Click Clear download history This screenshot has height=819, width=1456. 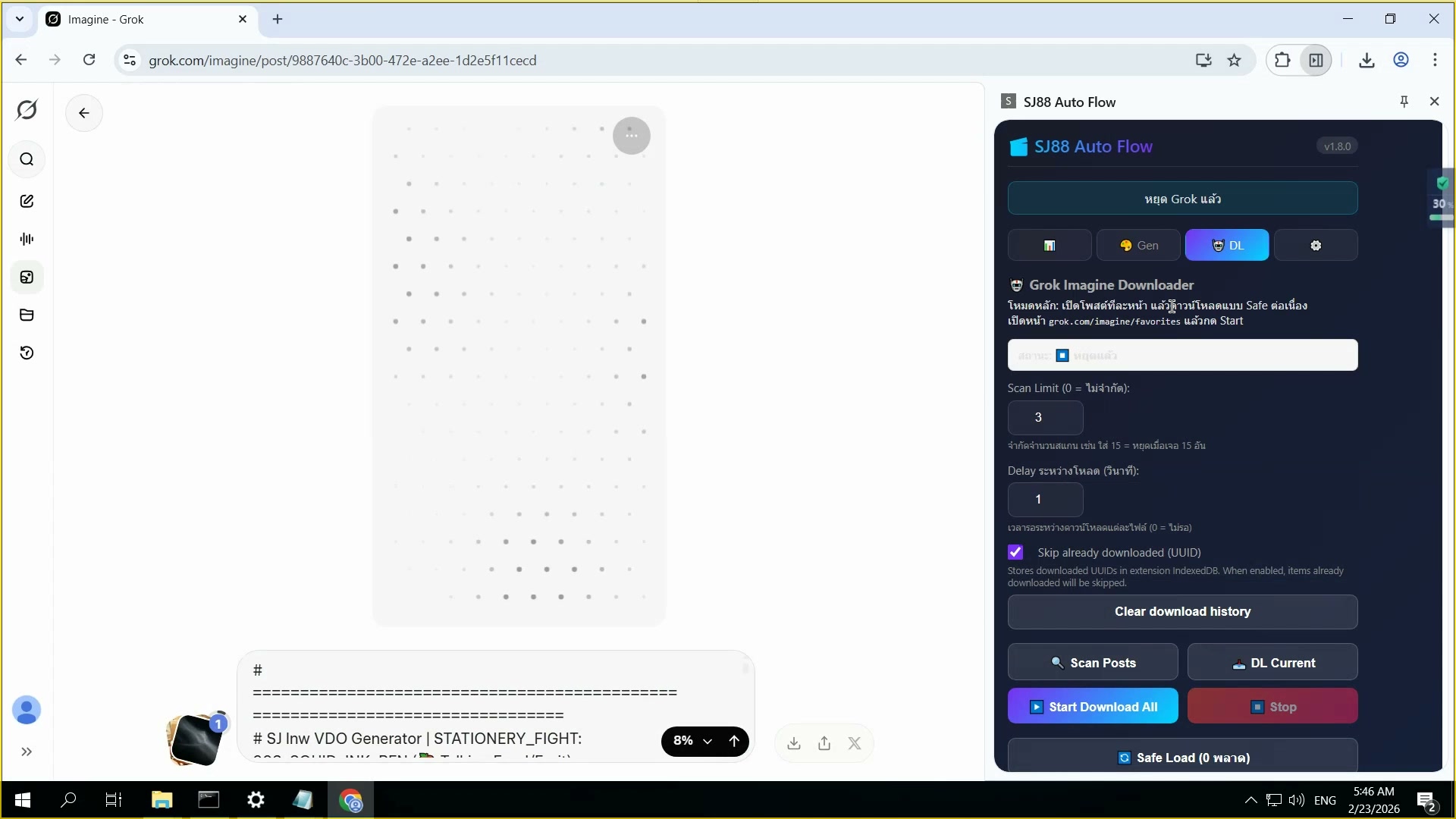(1182, 612)
